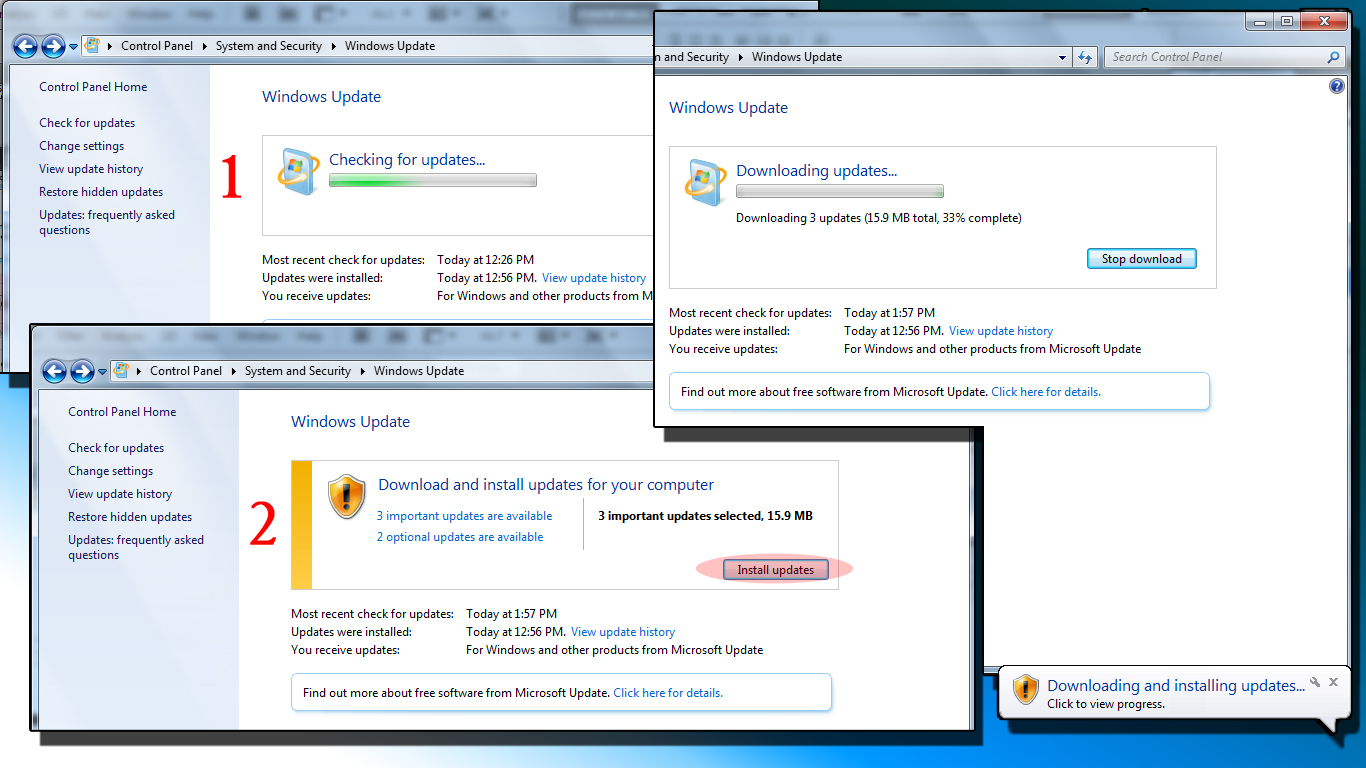Click Forward arrow in Checking for updates window
Image resolution: width=1366 pixels, height=768 pixels.
point(53,46)
